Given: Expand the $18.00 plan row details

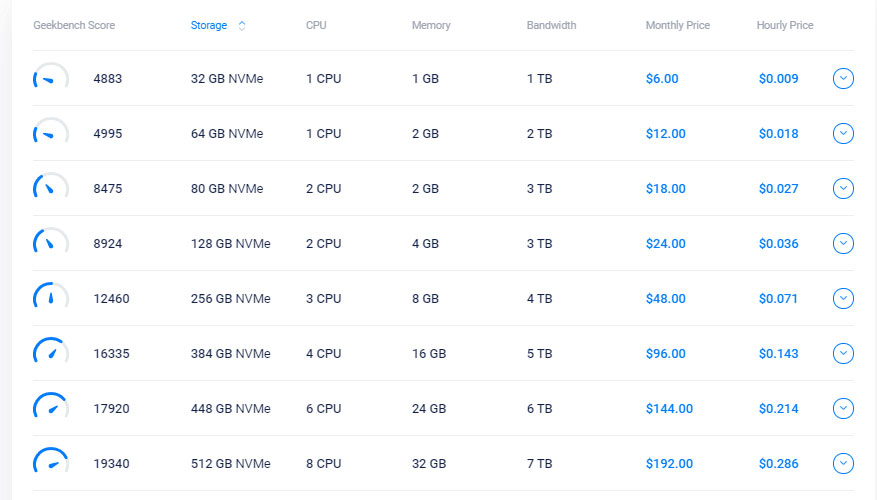Looking at the screenshot, I should click(843, 188).
